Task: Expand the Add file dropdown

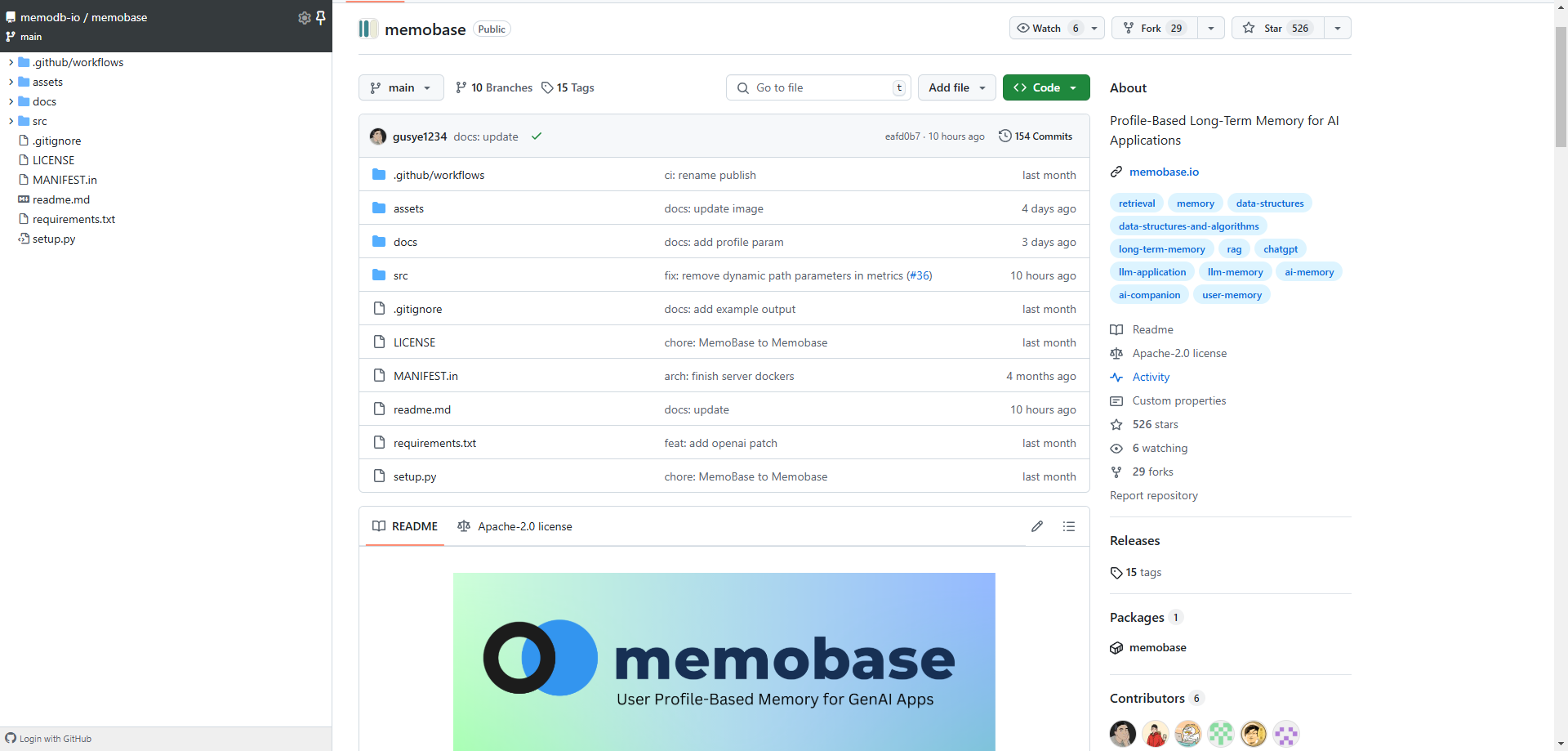Action: 956,87
